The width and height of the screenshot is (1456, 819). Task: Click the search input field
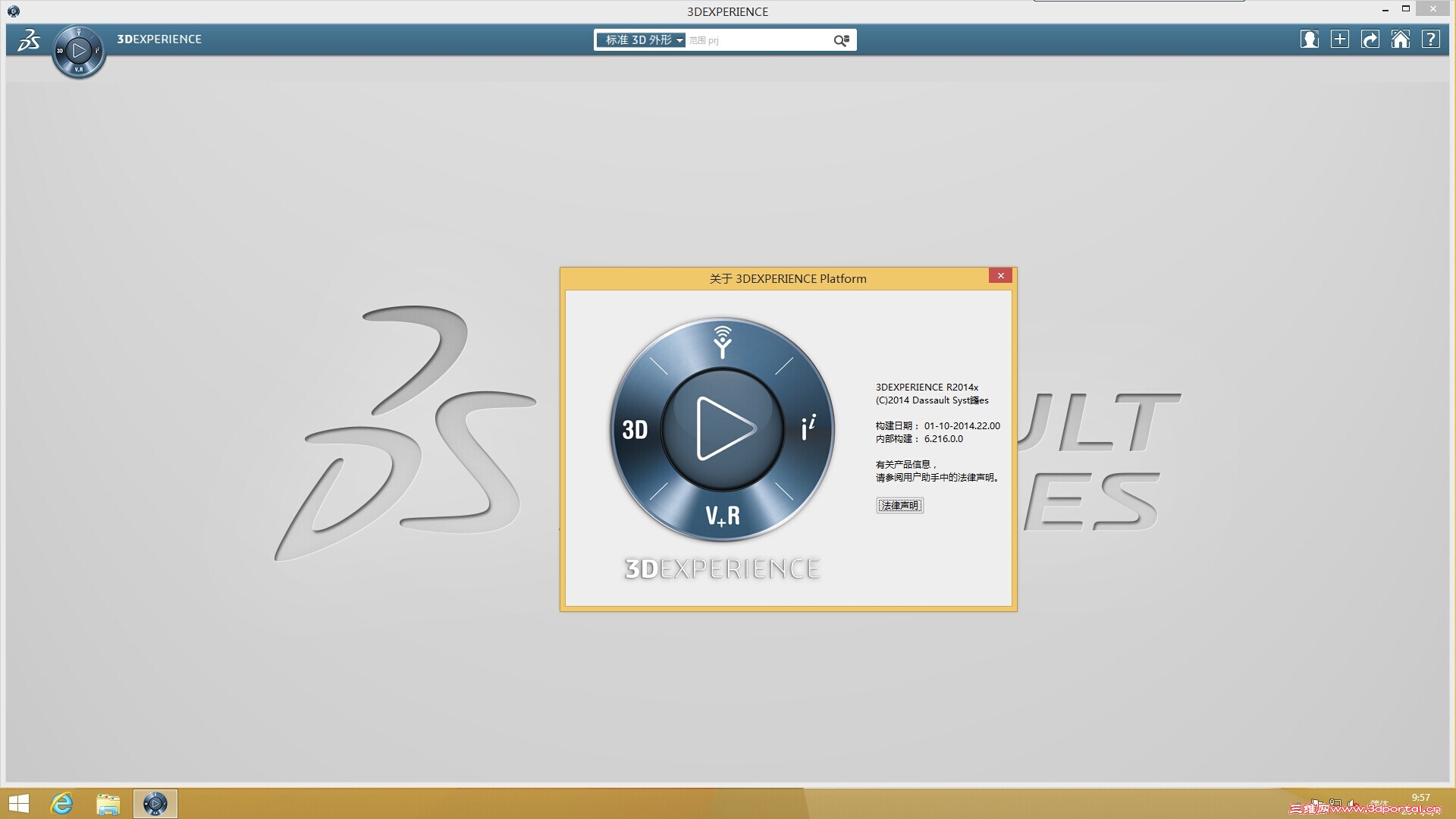pyautogui.click(x=758, y=40)
